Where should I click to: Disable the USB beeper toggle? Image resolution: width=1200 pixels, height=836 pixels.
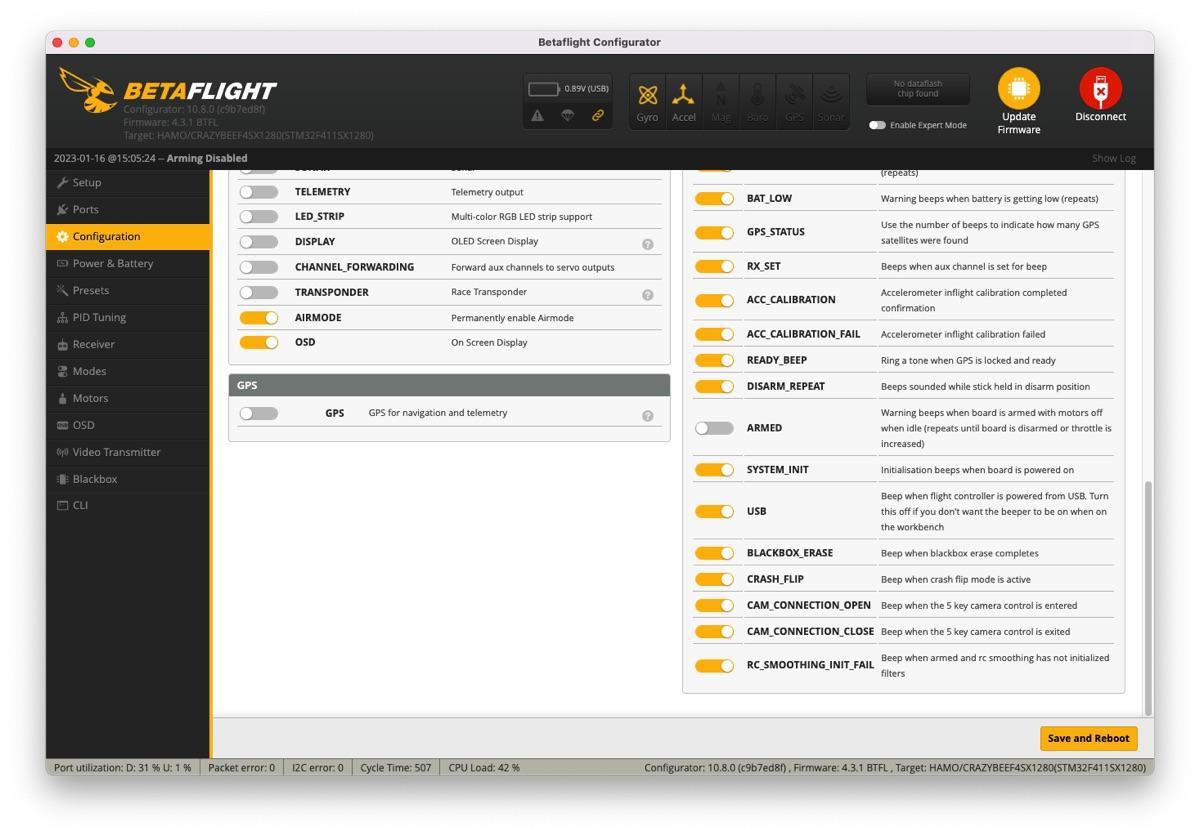pyautogui.click(x=714, y=511)
